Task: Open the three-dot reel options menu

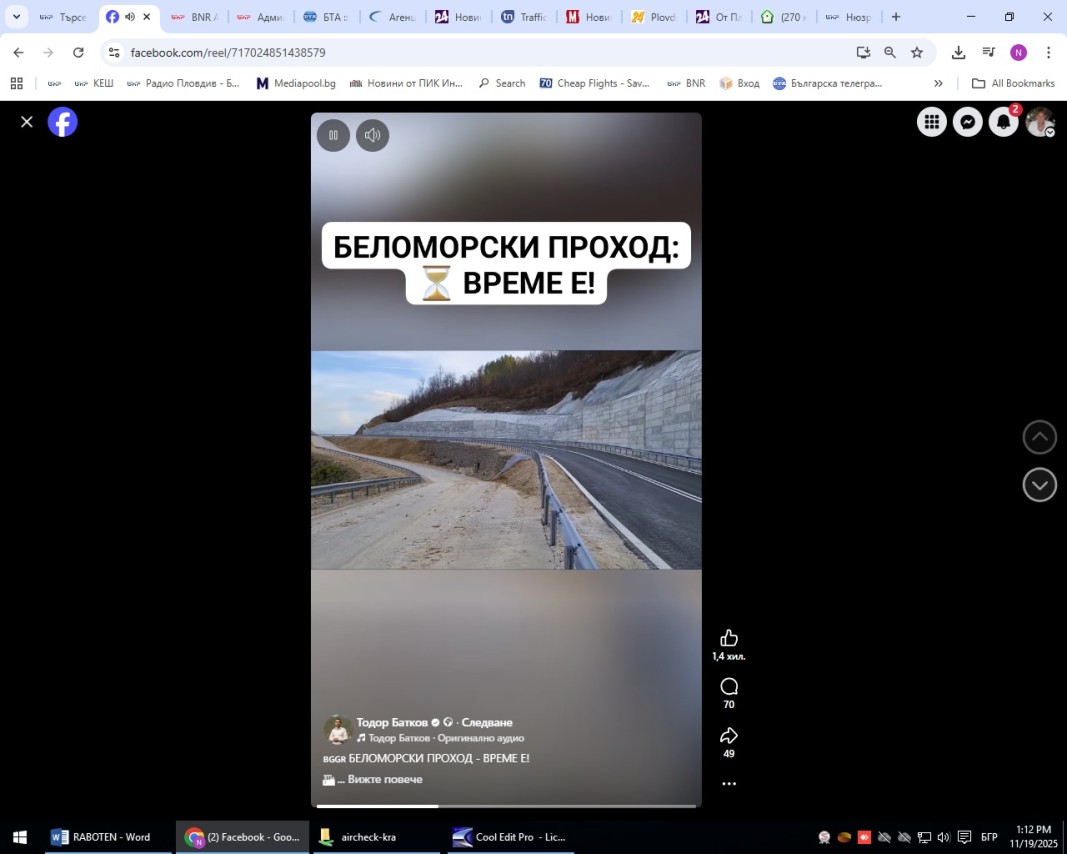Action: pyautogui.click(x=729, y=784)
